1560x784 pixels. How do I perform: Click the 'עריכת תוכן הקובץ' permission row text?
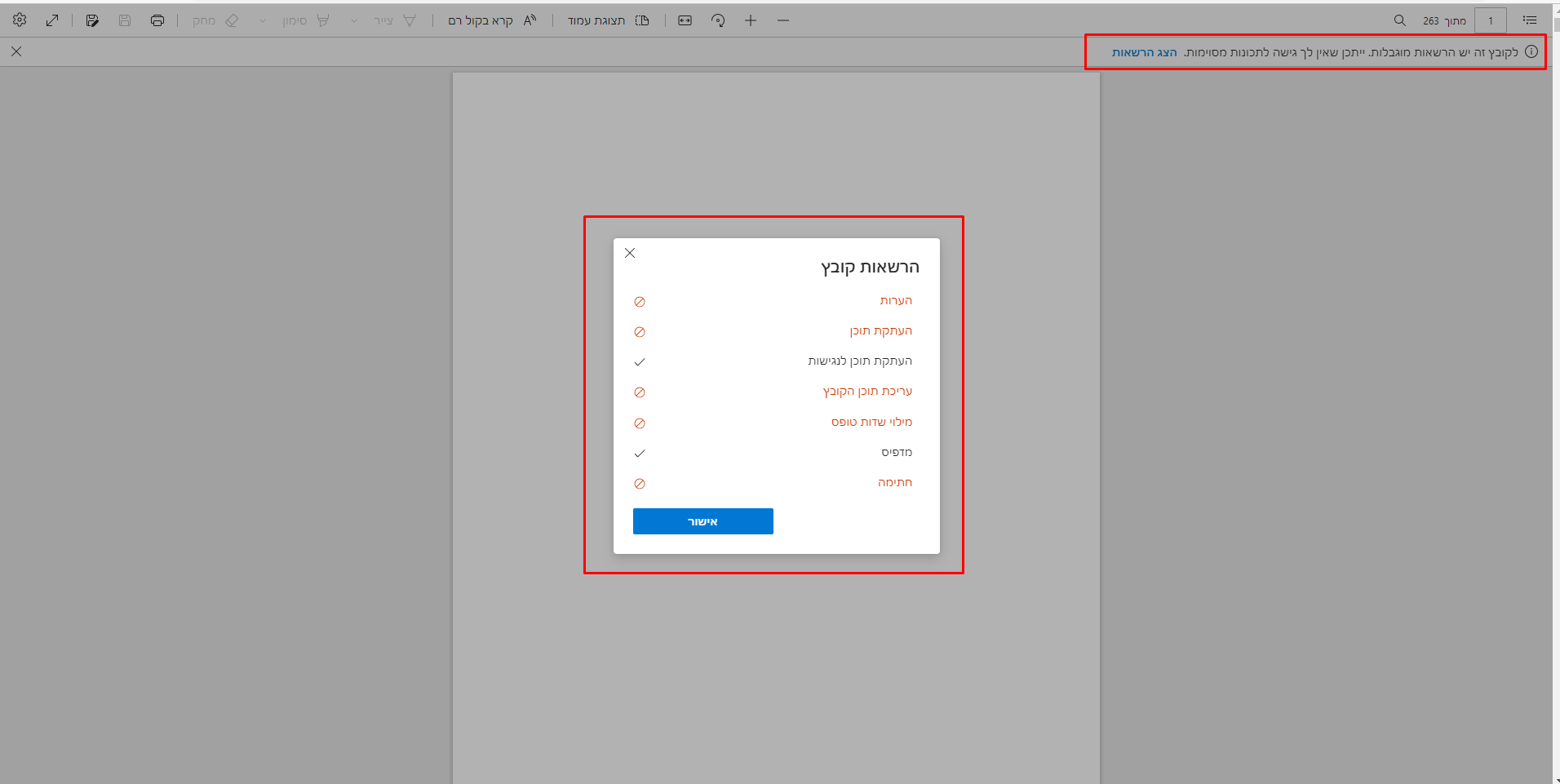tap(867, 391)
